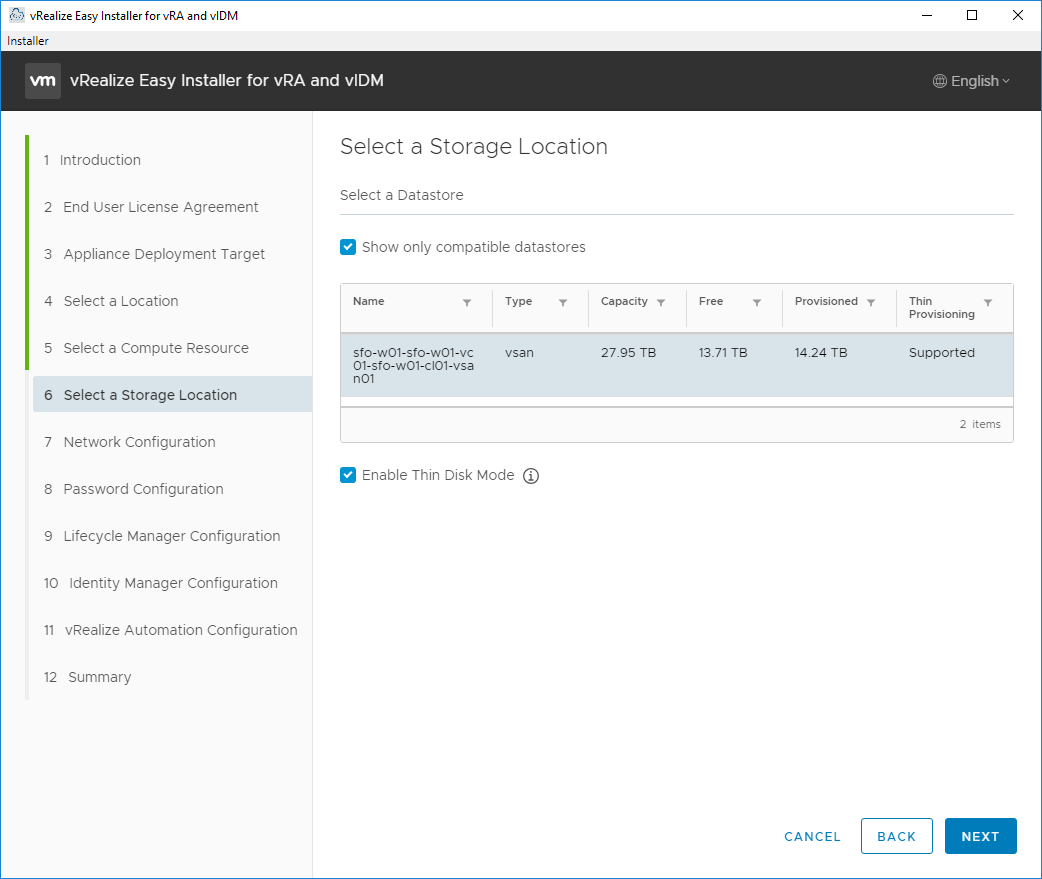Click the NEXT button
The height and width of the screenshot is (879, 1042).
[x=980, y=836]
